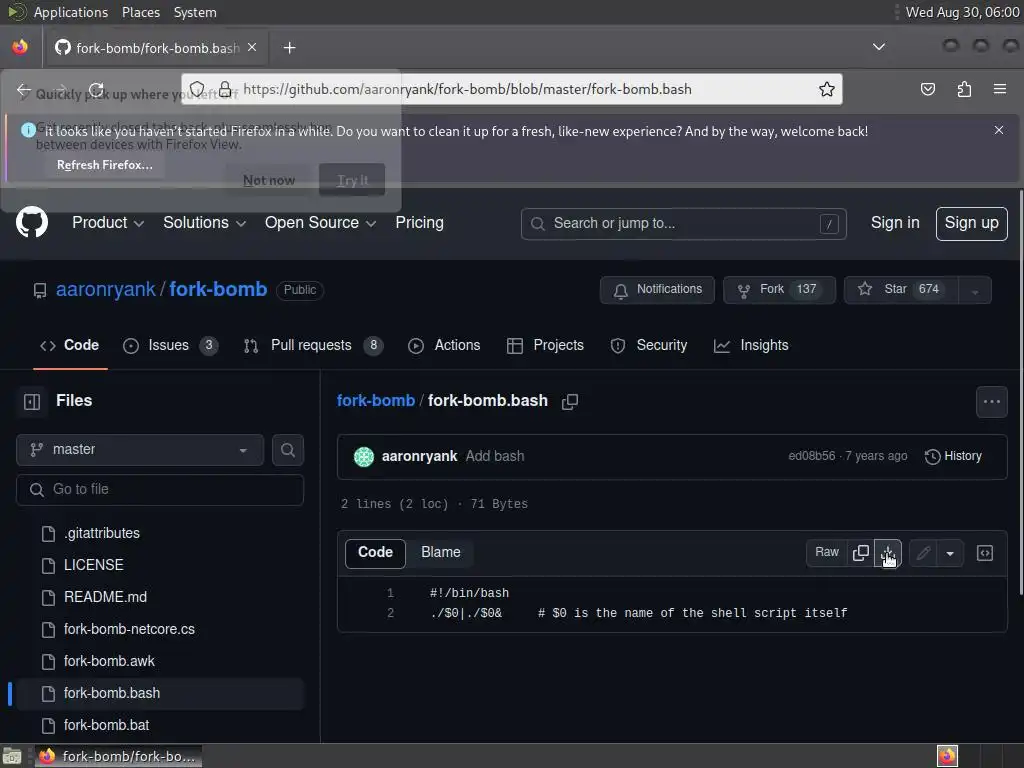View site security shield icon in address bar
This screenshot has width=1024, height=768.
point(197,89)
